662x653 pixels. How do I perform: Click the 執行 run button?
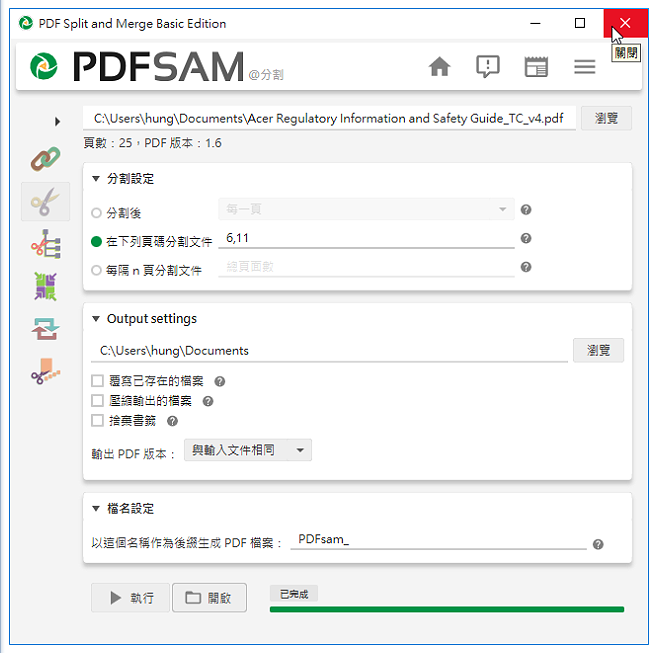pyautogui.click(x=130, y=598)
